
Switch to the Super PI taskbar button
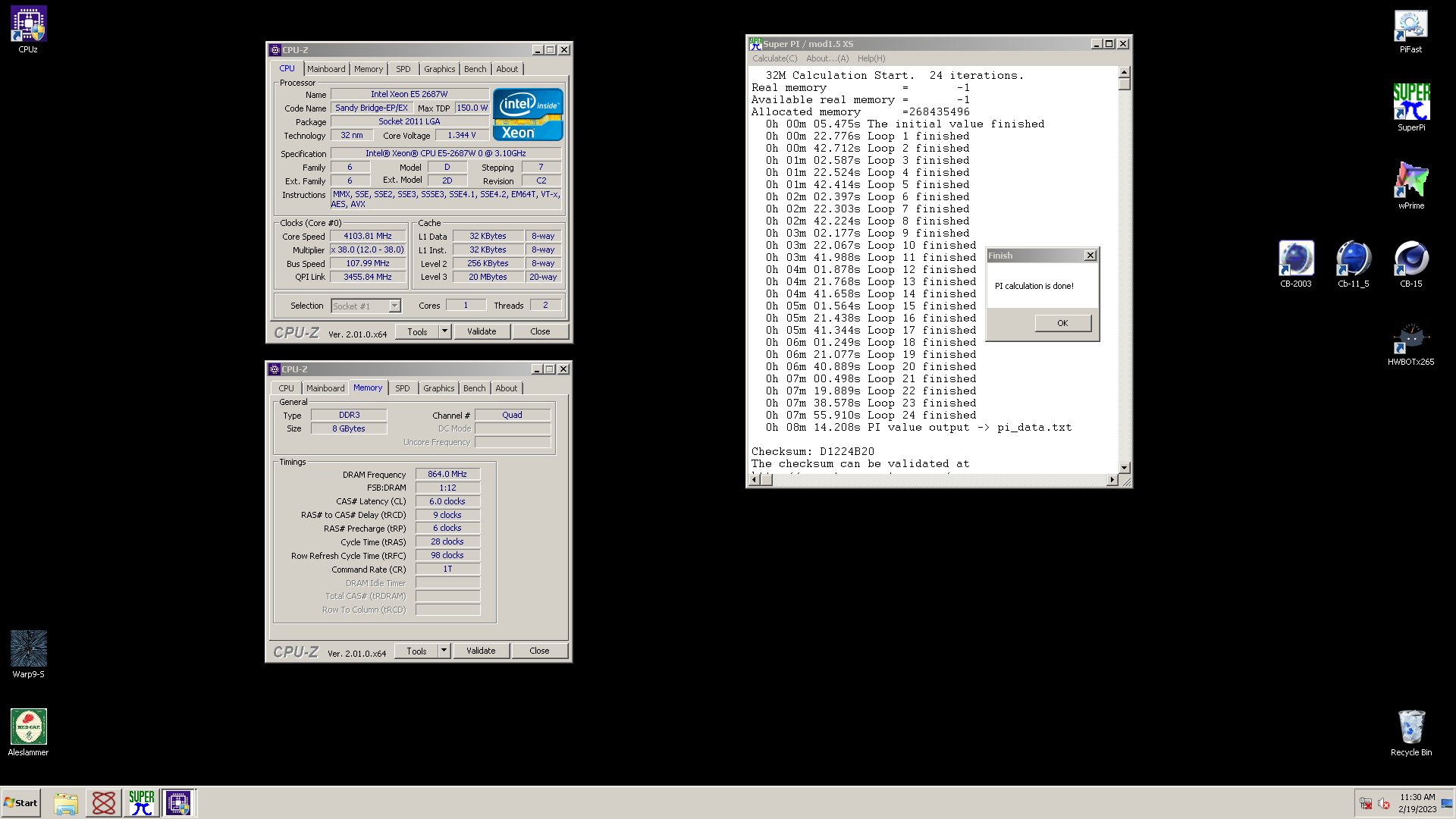coord(142,803)
